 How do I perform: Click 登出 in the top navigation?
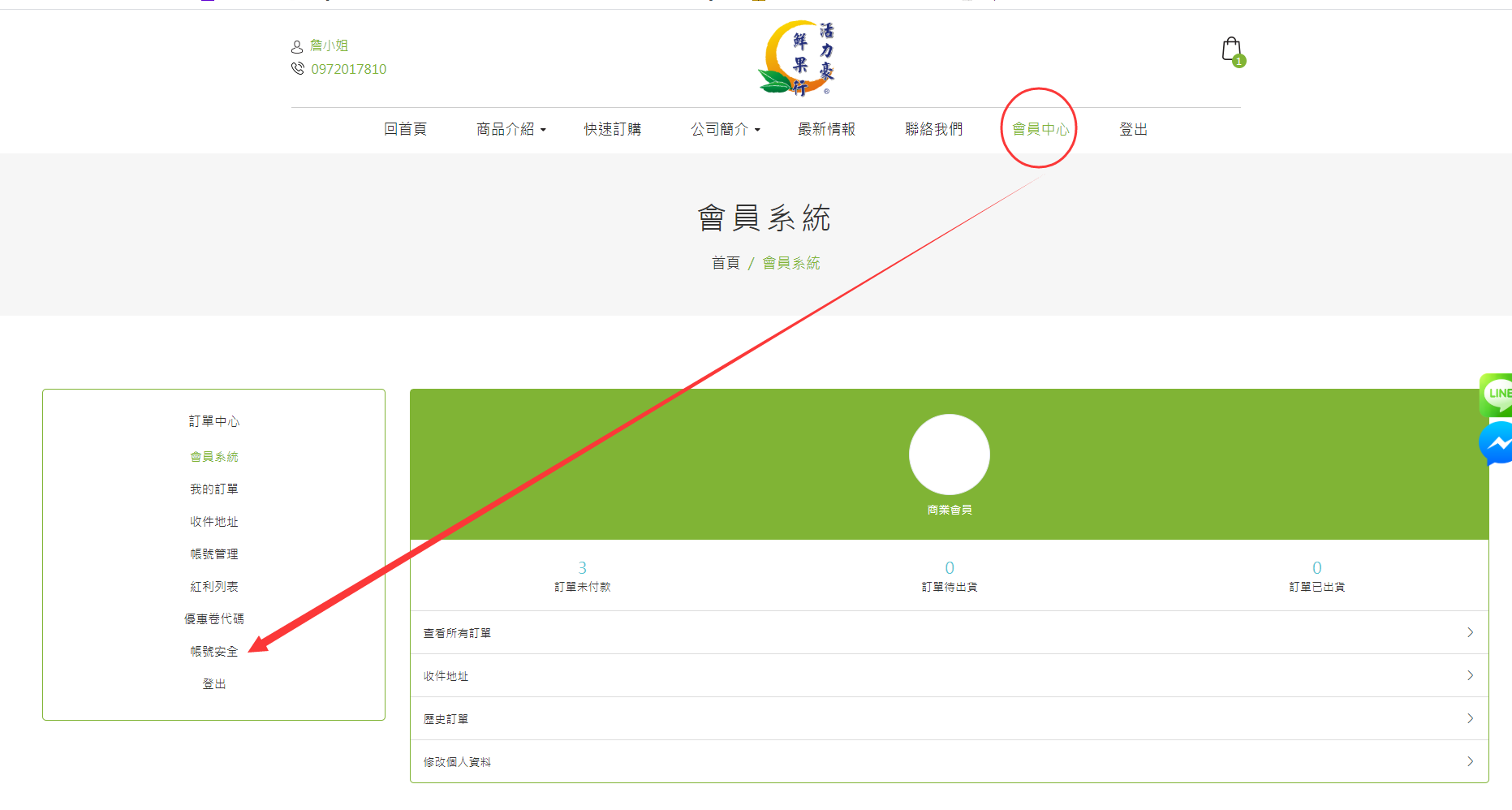[1133, 129]
